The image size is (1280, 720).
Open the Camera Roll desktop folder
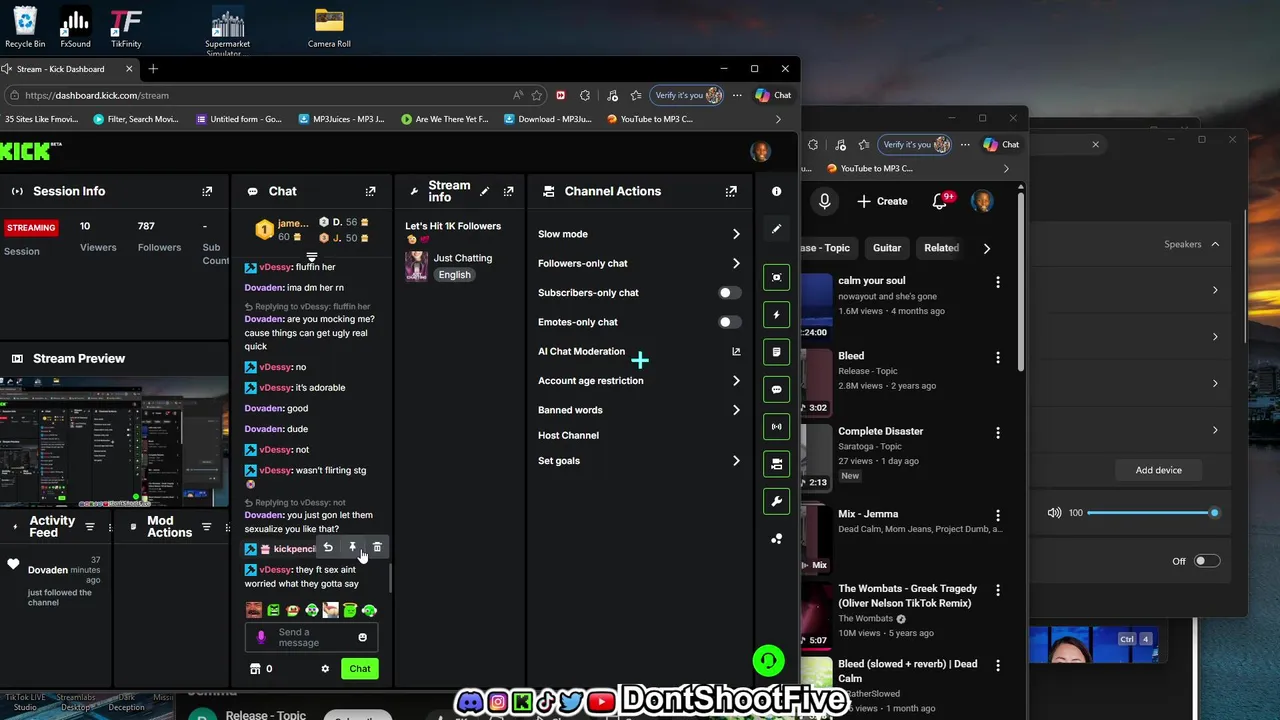click(x=329, y=27)
